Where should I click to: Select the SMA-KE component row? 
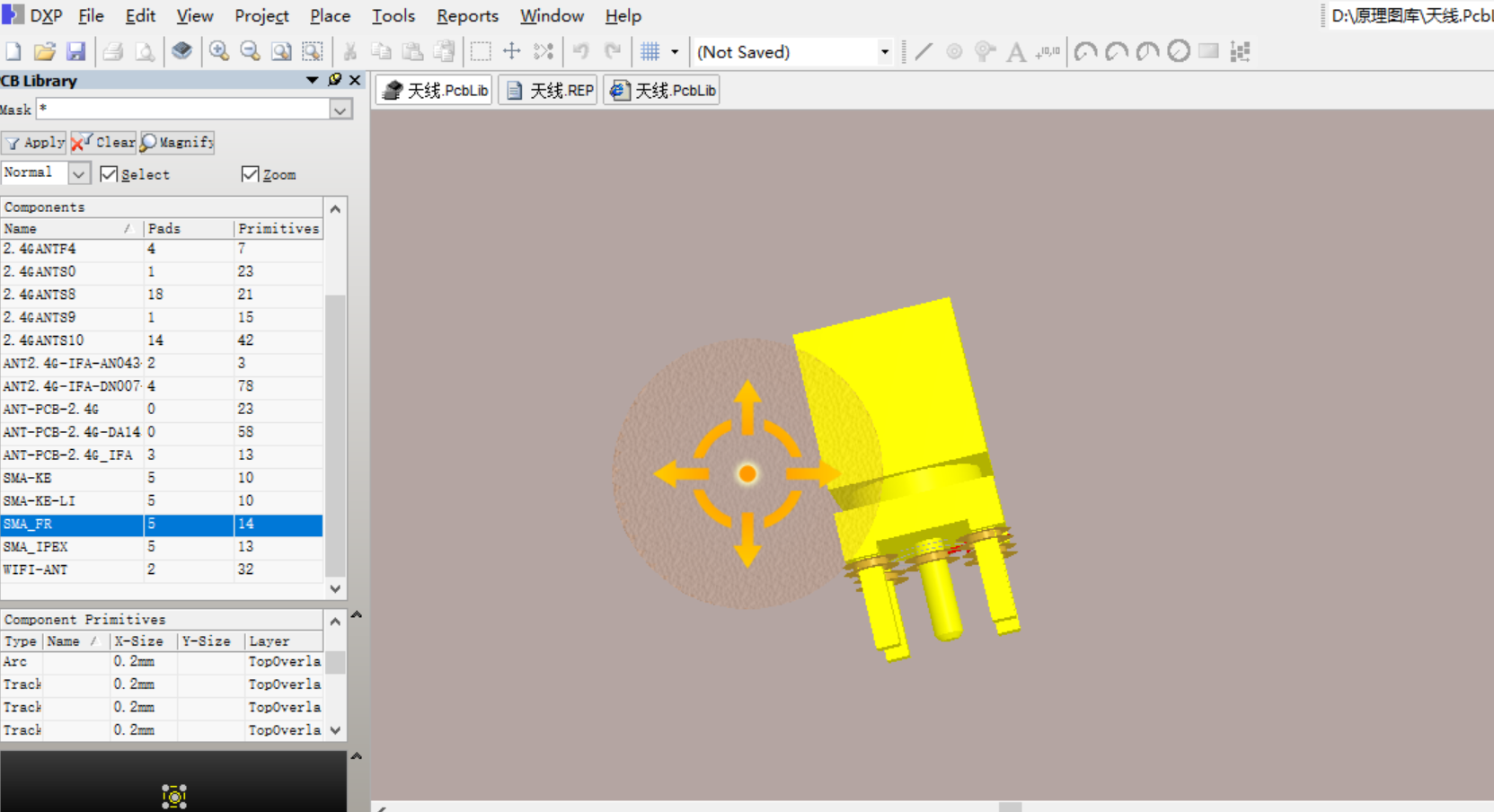(x=162, y=478)
